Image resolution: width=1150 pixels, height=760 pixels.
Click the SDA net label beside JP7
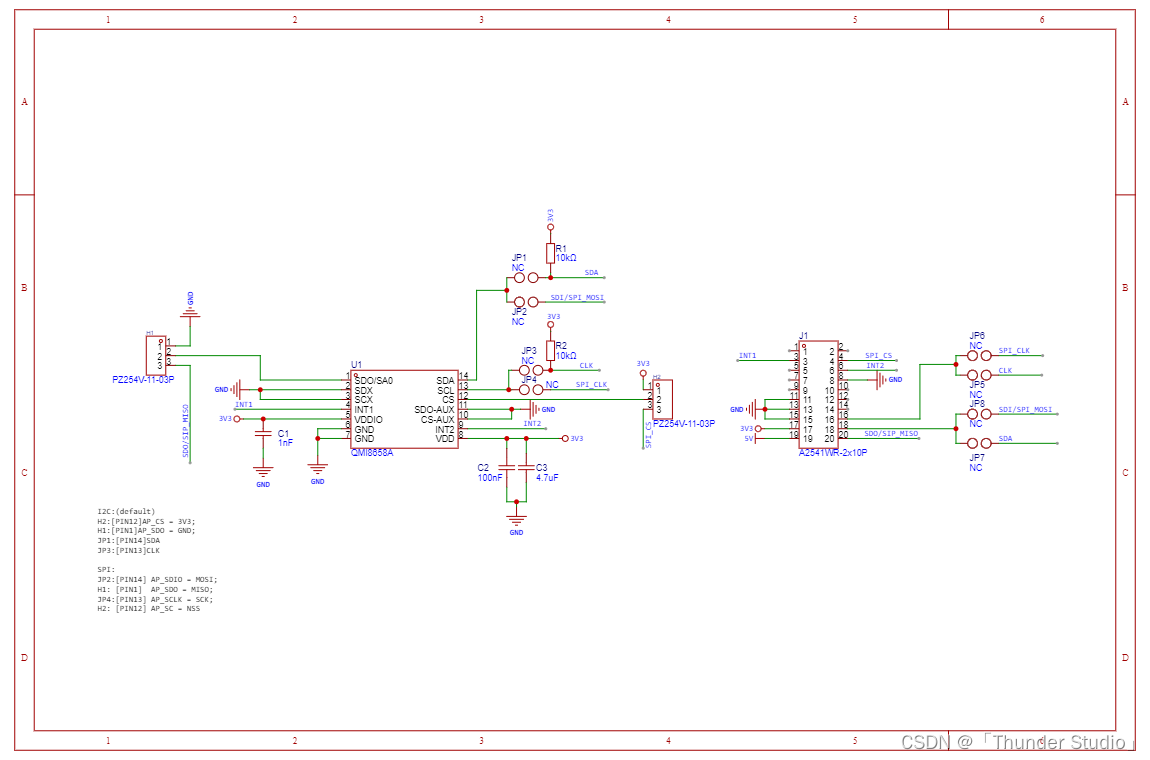point(1006,439)
